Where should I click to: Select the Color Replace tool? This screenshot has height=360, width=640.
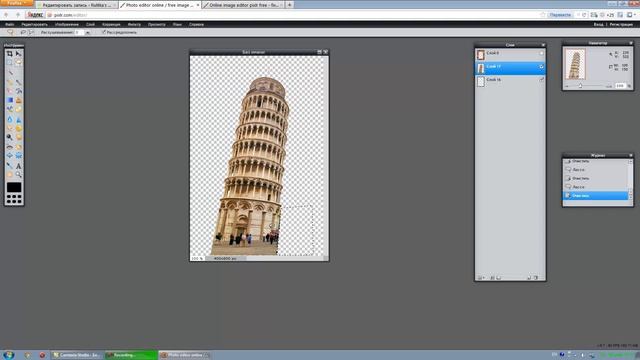tap(9, 109)
